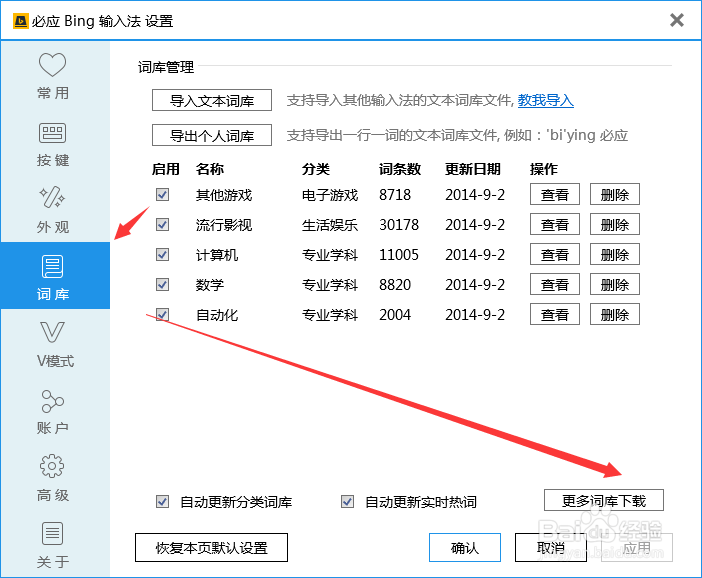702x578 pixels.
Task: Toggle 自动更新实时热词 checkbox
Action: tap(347, 501)
